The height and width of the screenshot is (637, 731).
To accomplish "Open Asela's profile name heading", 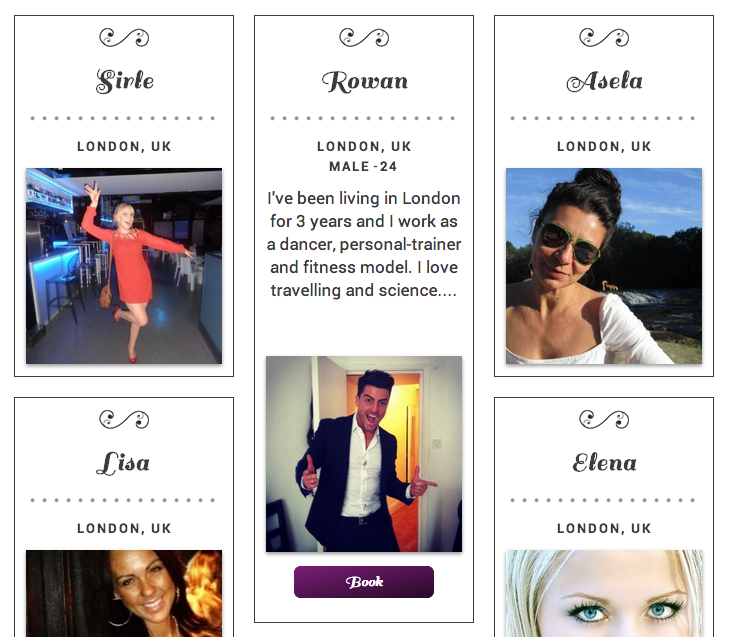I will [605, 81].
